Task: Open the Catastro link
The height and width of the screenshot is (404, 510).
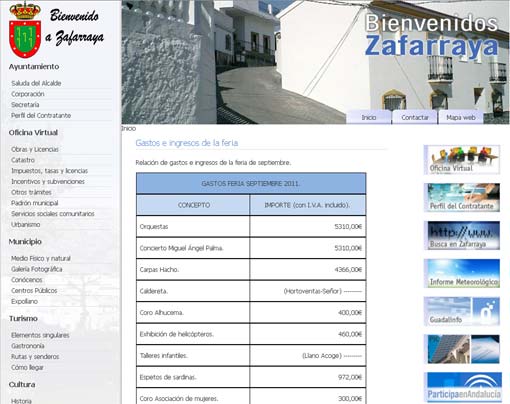Action: pyautogui.click(x=23, y=160)
